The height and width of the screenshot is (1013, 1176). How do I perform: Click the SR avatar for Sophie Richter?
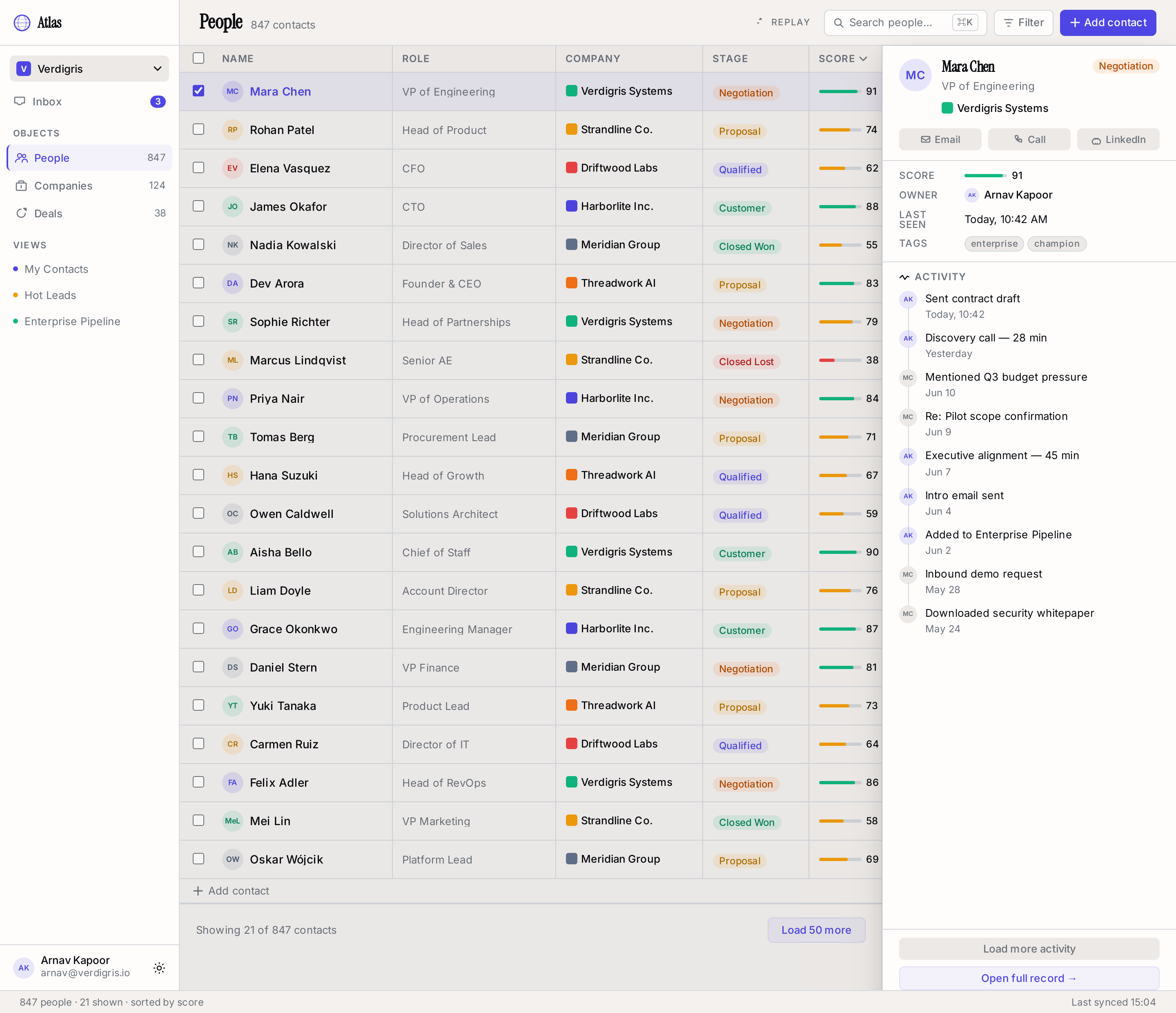click(233, 322)
